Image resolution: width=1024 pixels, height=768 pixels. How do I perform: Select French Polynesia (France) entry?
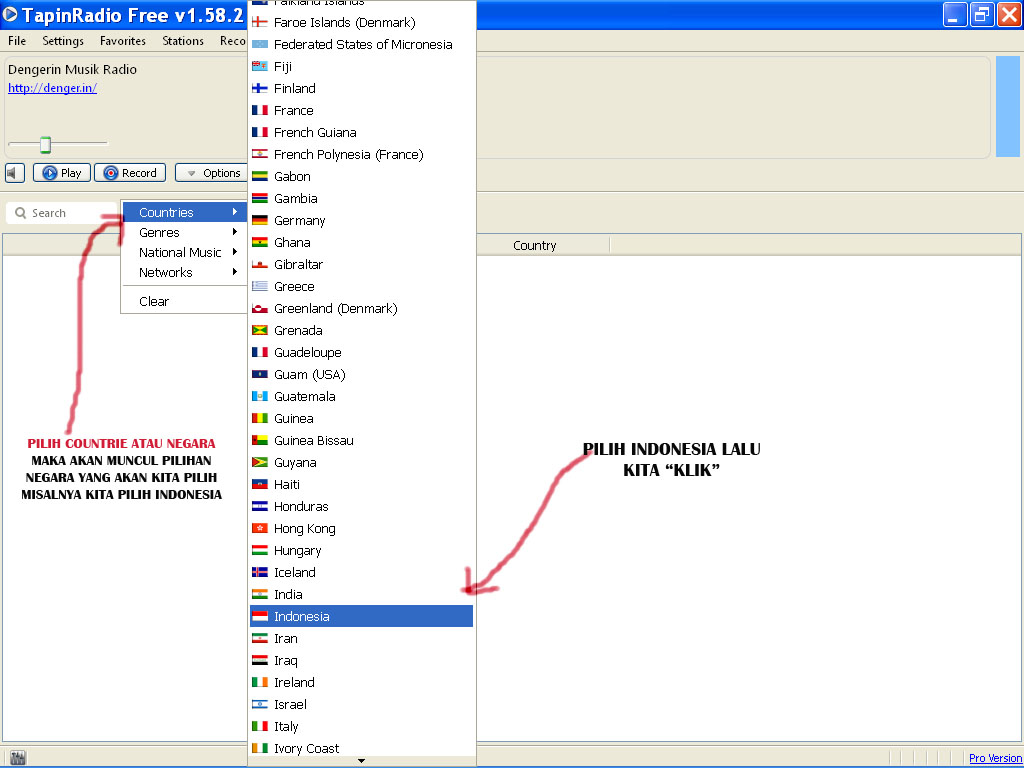(361, 154)
